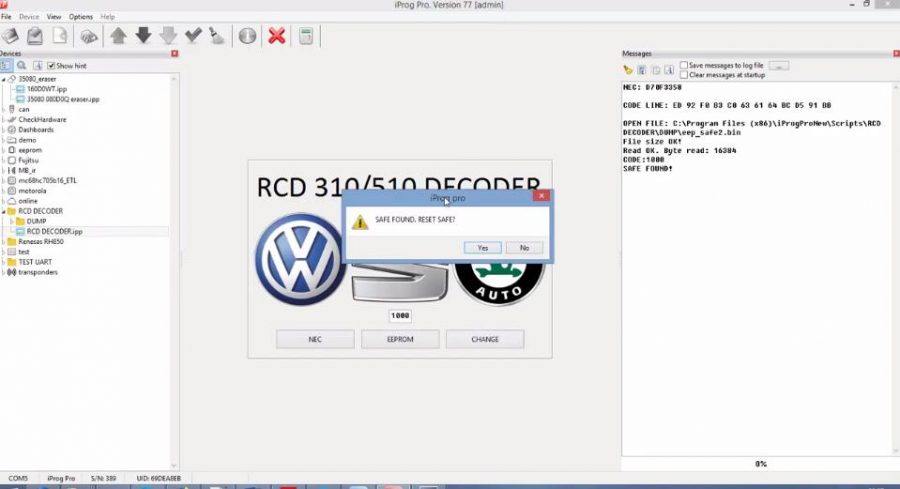Click the third icon in Messages toolbar
This screenshot has height=489, width=900.
point(655,70)
